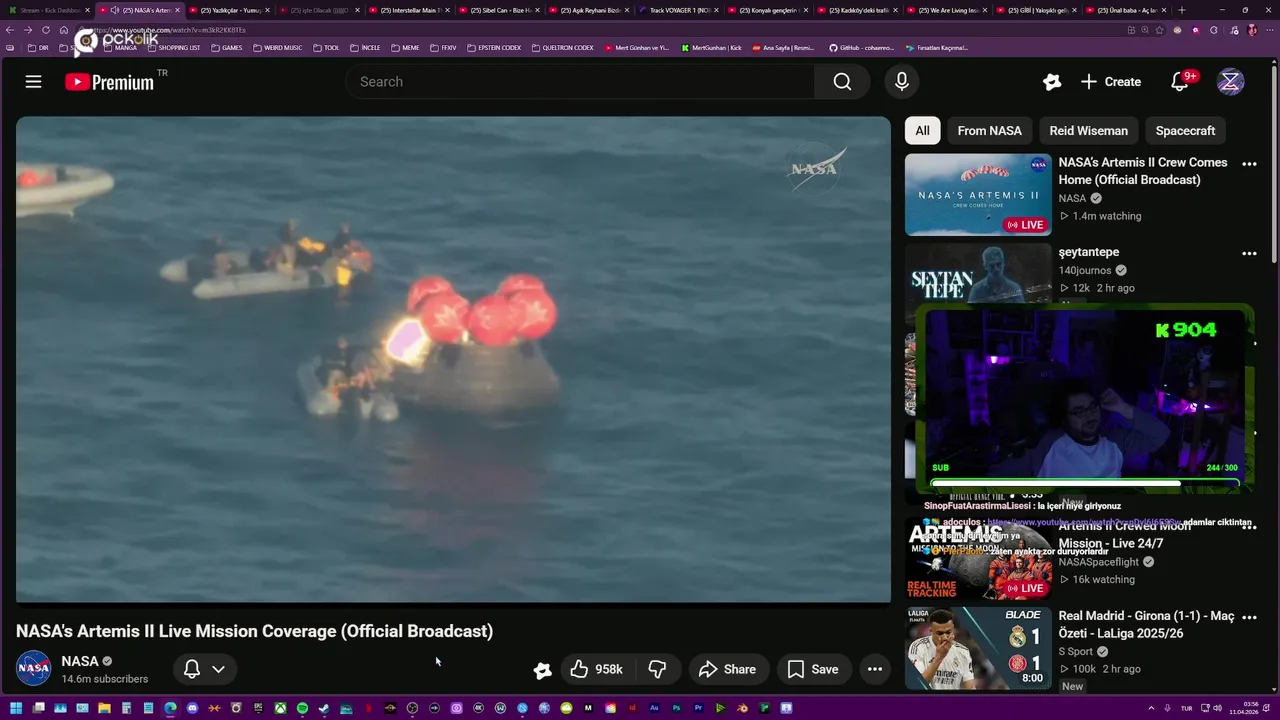
Task: Open Spotify from the taskbar
Action: click(302, 708)
